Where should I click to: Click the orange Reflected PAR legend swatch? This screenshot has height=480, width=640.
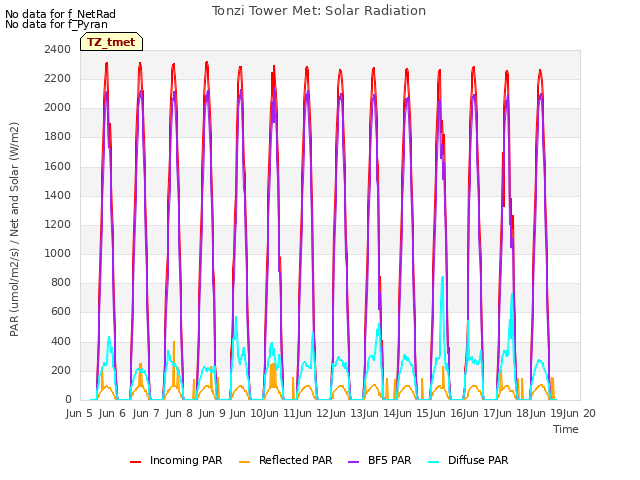[x=244, y=462]
